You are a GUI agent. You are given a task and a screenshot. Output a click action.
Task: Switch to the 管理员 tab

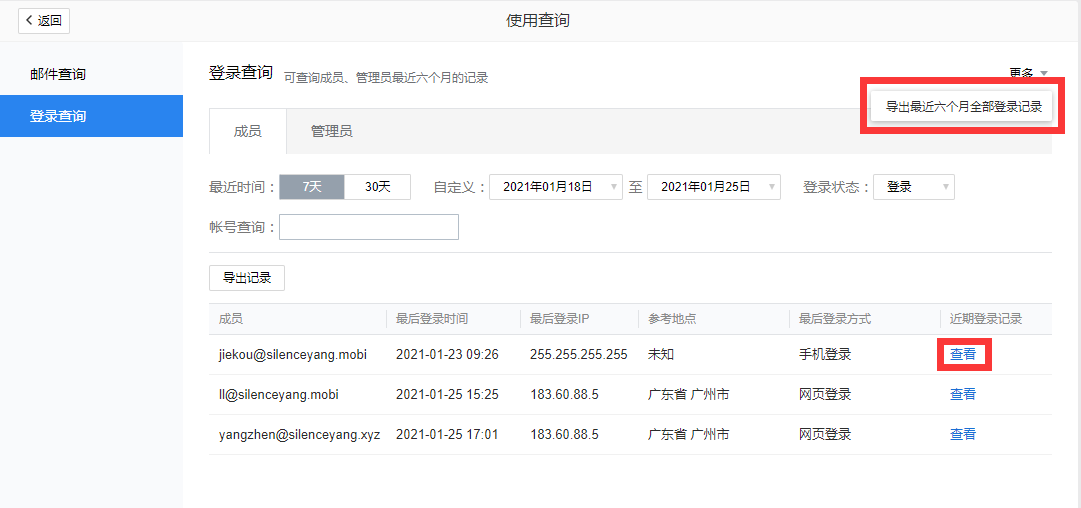pyautogui.click(x=331, y=131)
